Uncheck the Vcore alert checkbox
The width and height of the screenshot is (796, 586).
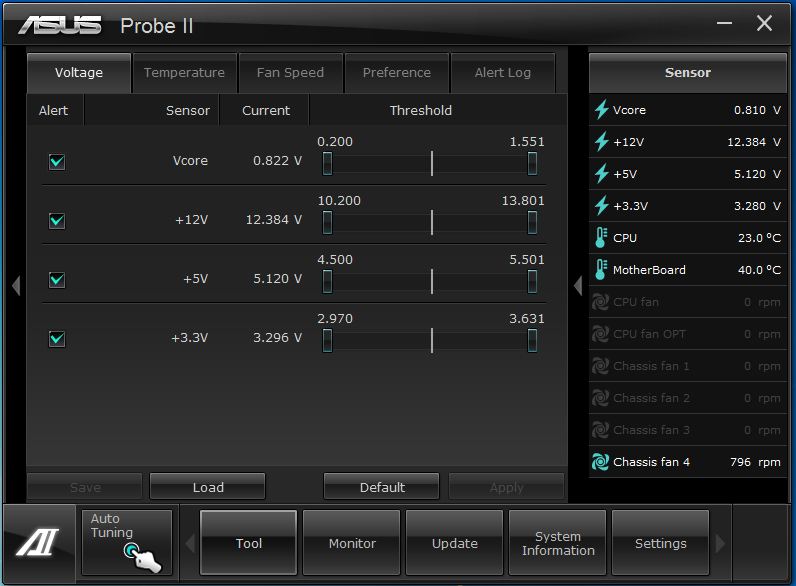pyautogui.click(x=57, y=162)
